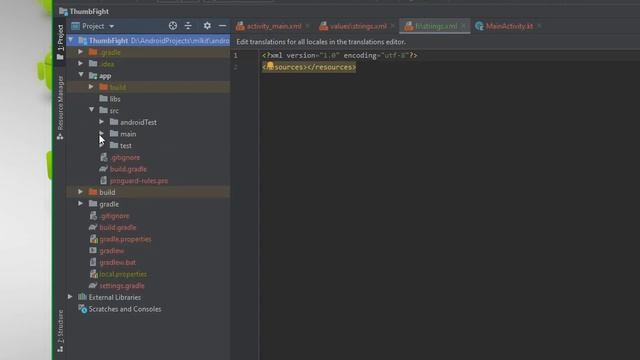This screenshot has height=360, width=640.
Task: Select app .gitignore file
Action: pyautogui.click(x=125, y=157)
